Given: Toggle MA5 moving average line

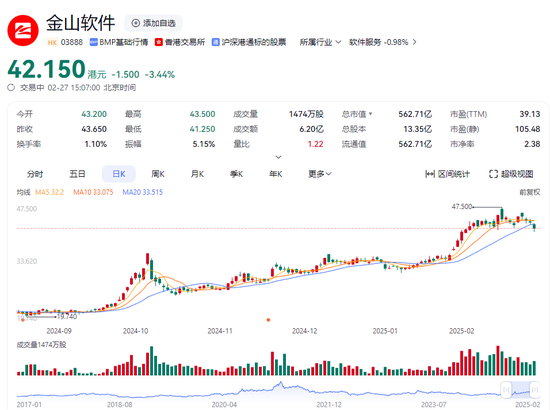Looking at the screenshot, I should [49, 192].
